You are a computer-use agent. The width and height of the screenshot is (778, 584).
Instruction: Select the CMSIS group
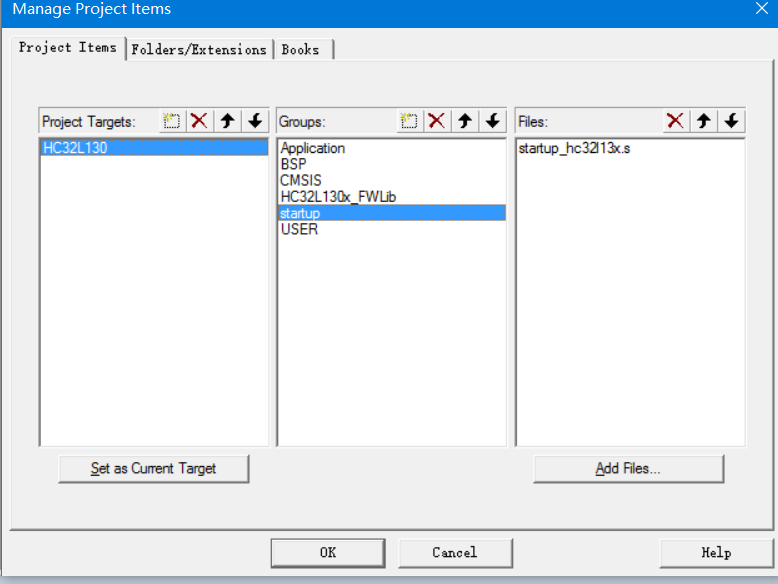392,181
